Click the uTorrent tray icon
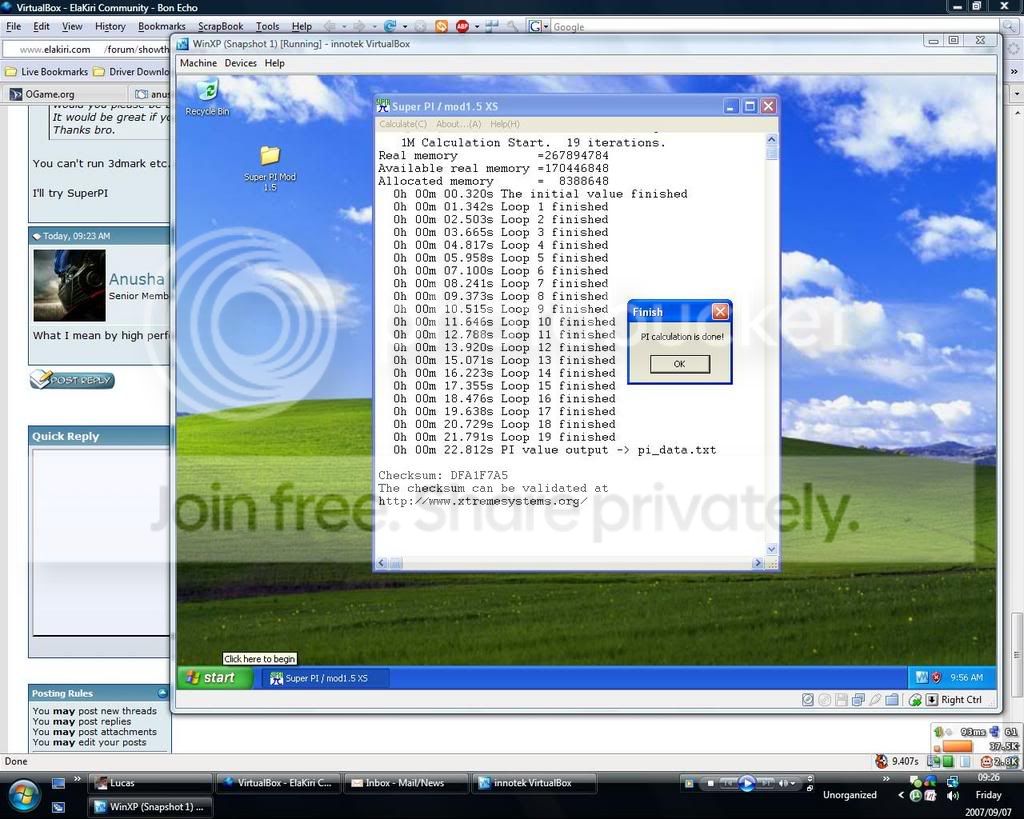Viewport: 1024px width, 819px height. (915, 795)
